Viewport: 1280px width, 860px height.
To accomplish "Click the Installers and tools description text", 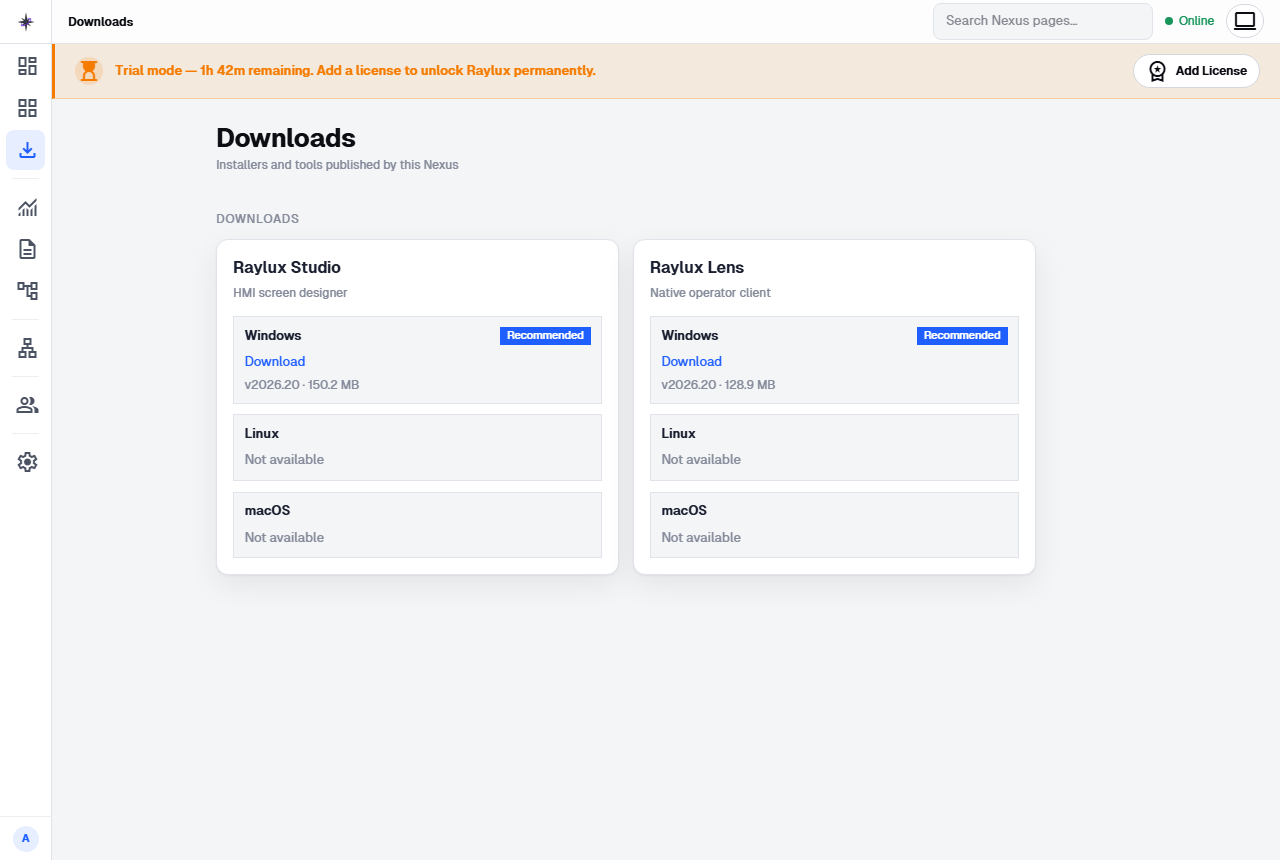I will [x=337, y=165].
